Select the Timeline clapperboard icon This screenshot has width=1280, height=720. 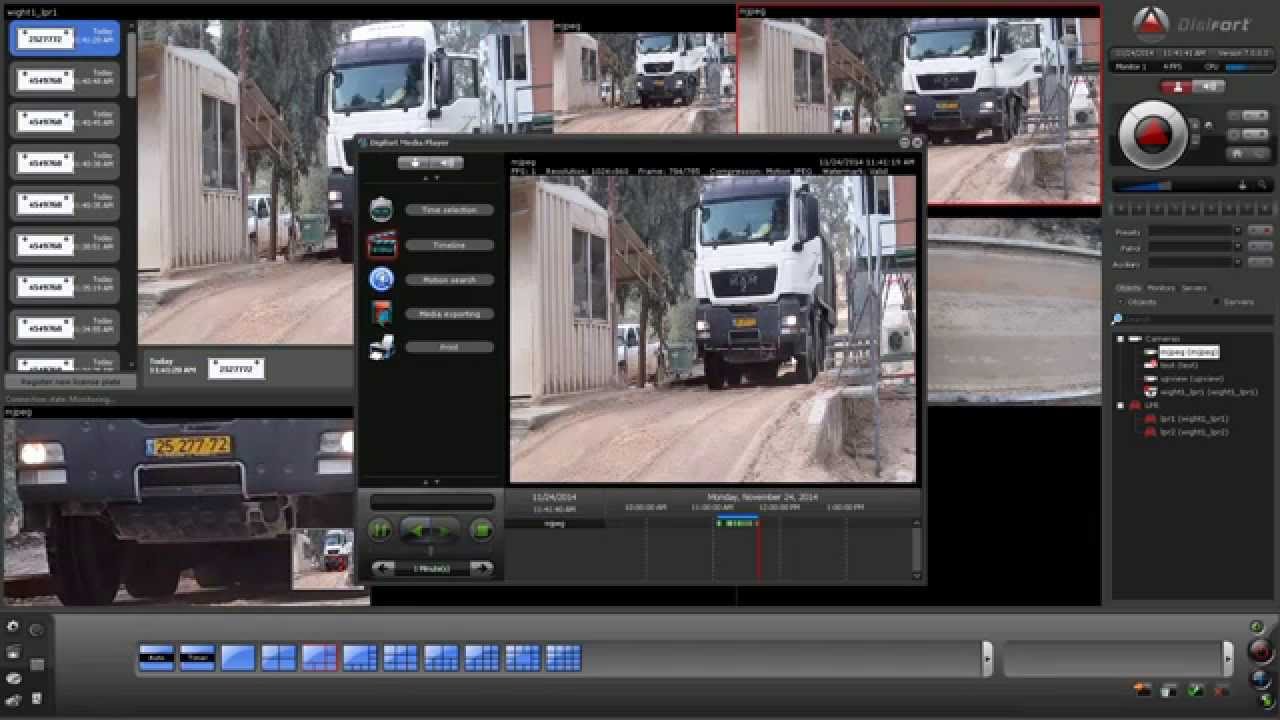click(x=381, y=245)
